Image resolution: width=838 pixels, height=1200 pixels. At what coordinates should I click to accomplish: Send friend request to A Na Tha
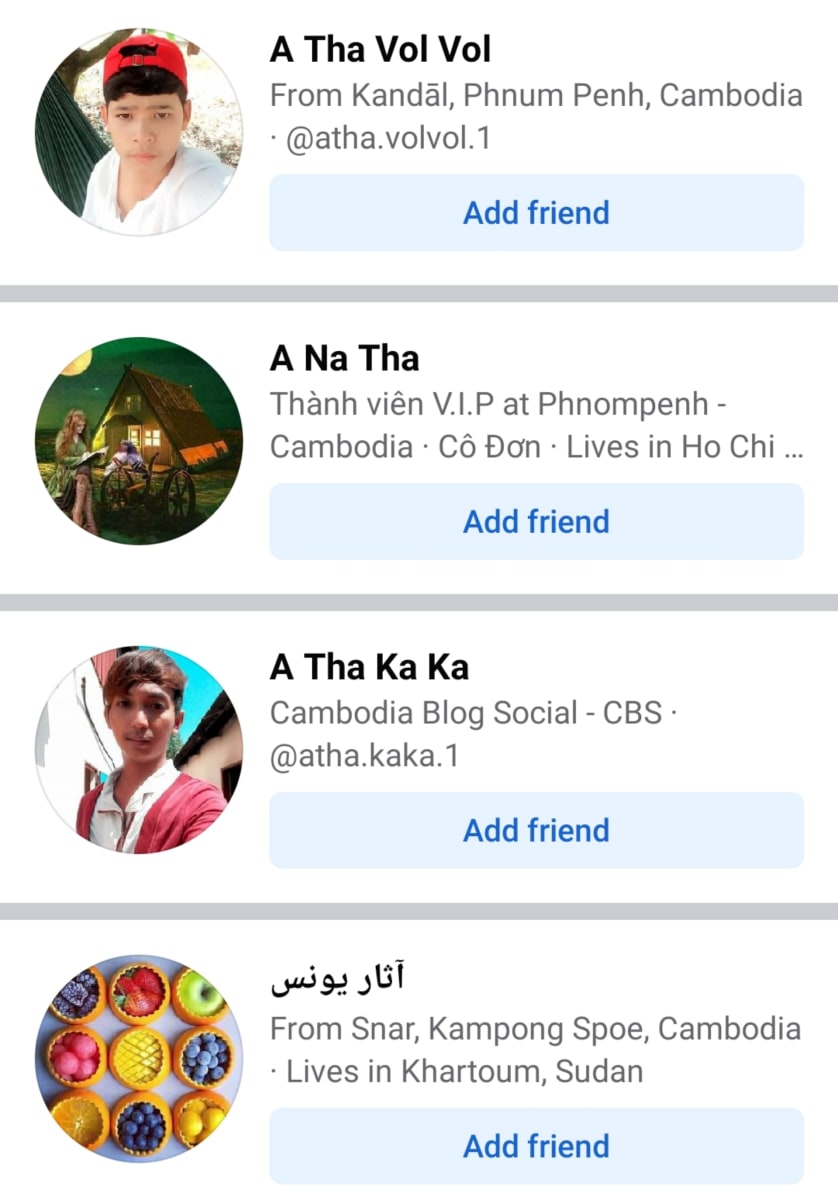[536, 521]
